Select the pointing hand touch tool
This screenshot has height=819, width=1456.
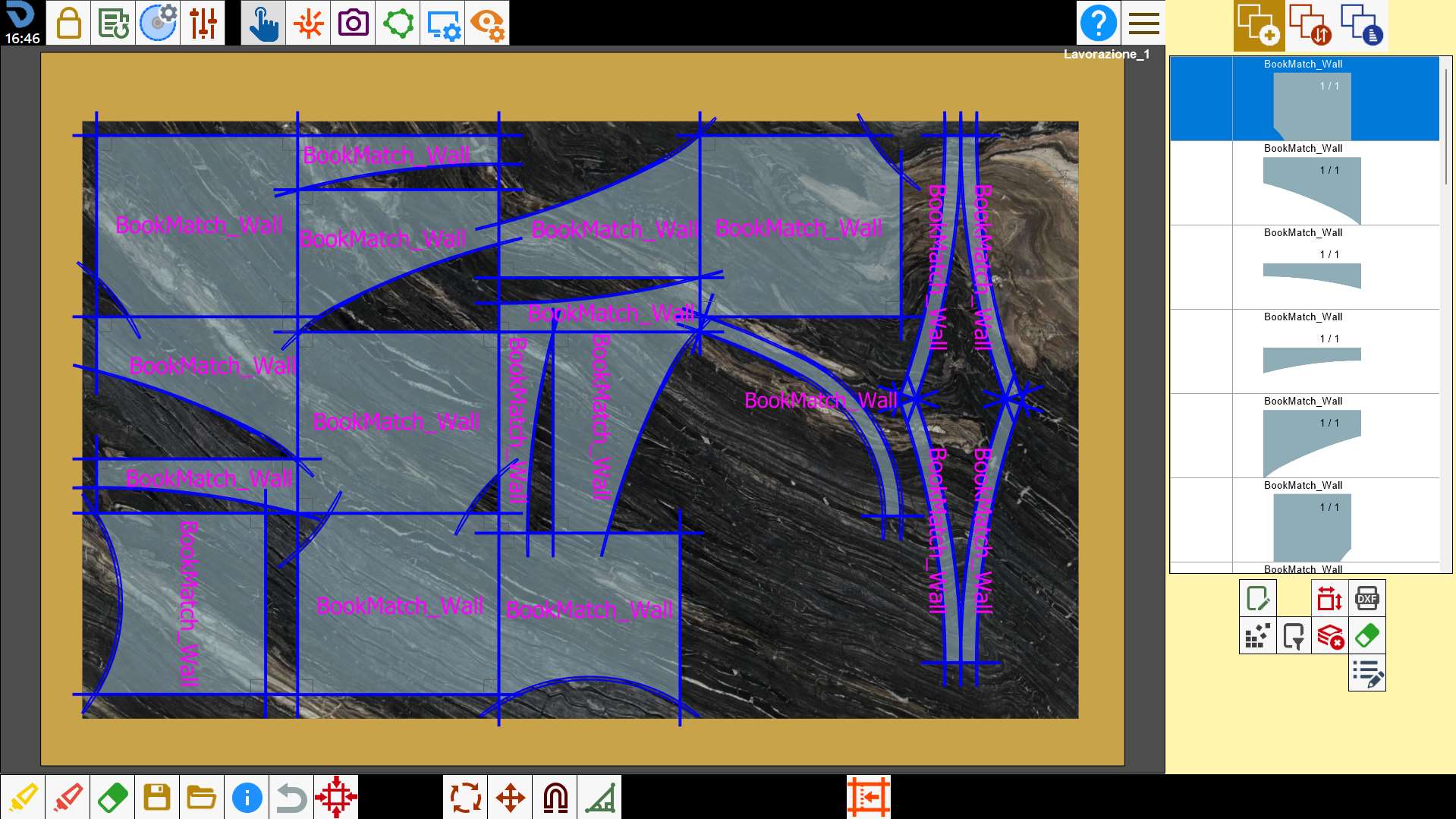tap(263, 23)
